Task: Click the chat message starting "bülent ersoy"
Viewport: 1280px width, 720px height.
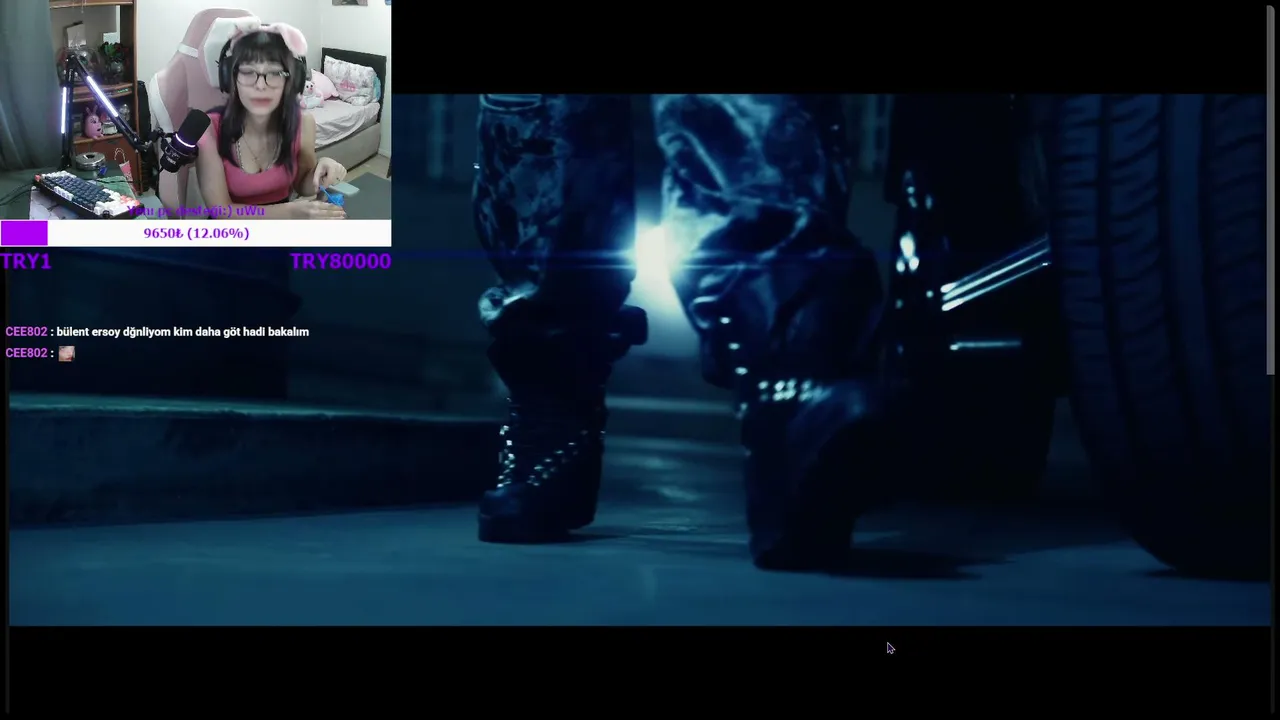Action: click(x=183, y=332)
